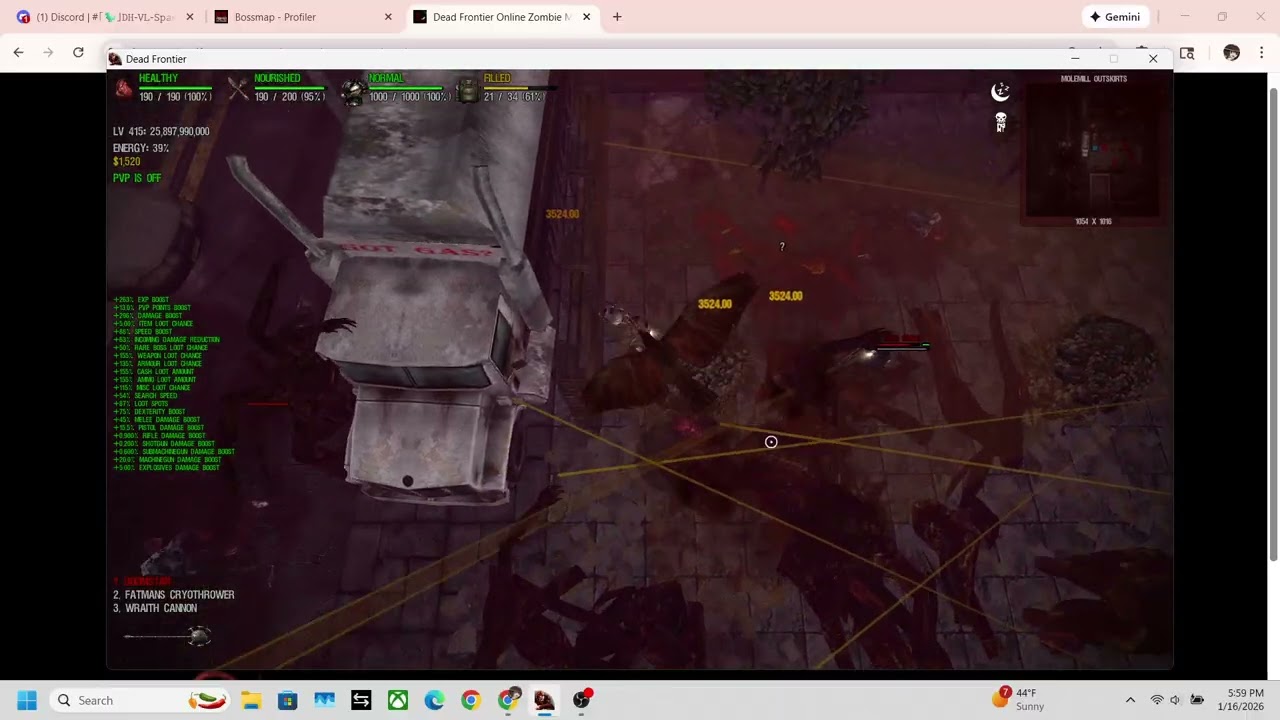Open the browser side panel icon
The image size is (1280, 720).
click(x=1187, y=53)
